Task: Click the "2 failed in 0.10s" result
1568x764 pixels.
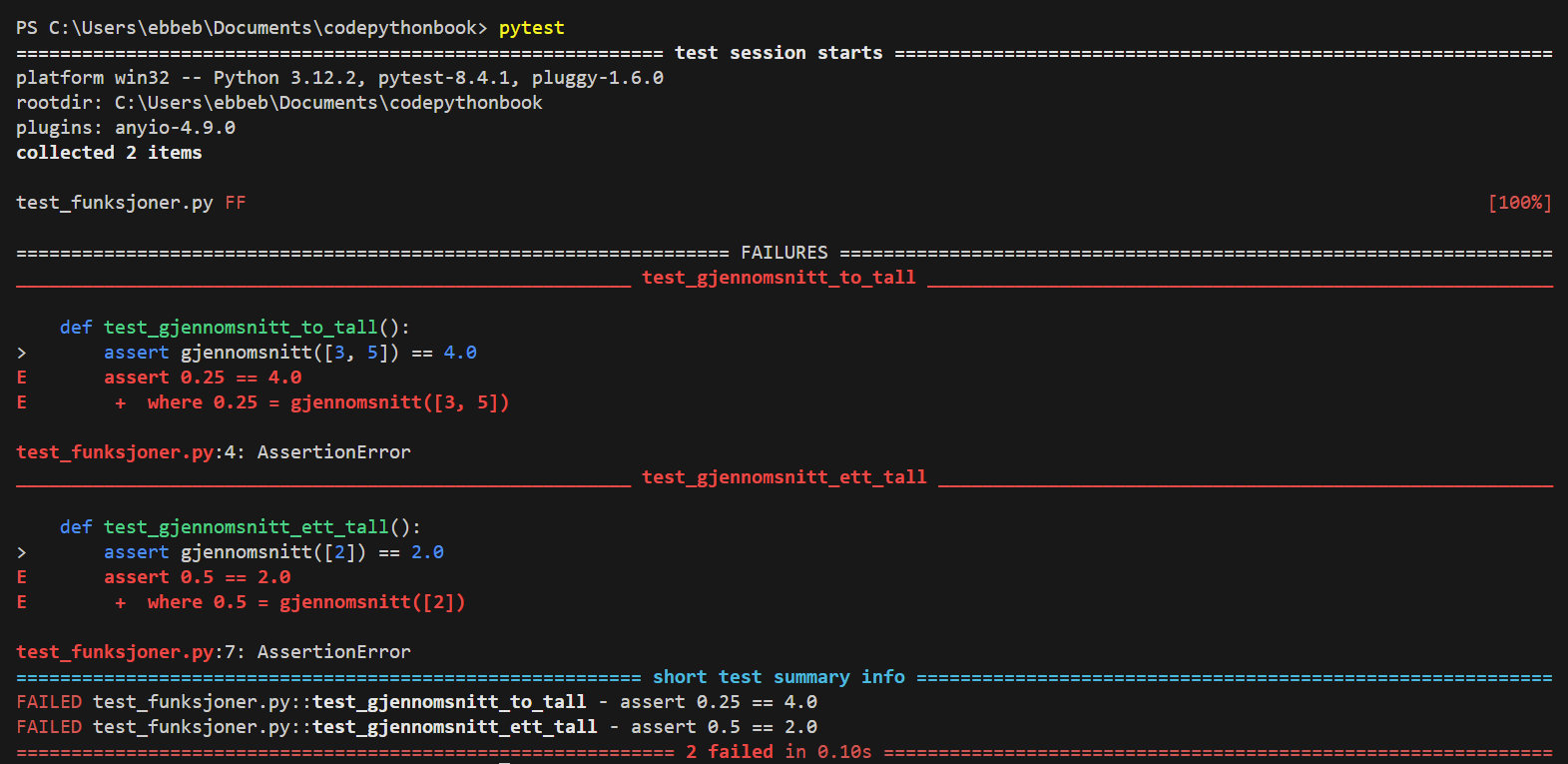Action: [779, 752]
